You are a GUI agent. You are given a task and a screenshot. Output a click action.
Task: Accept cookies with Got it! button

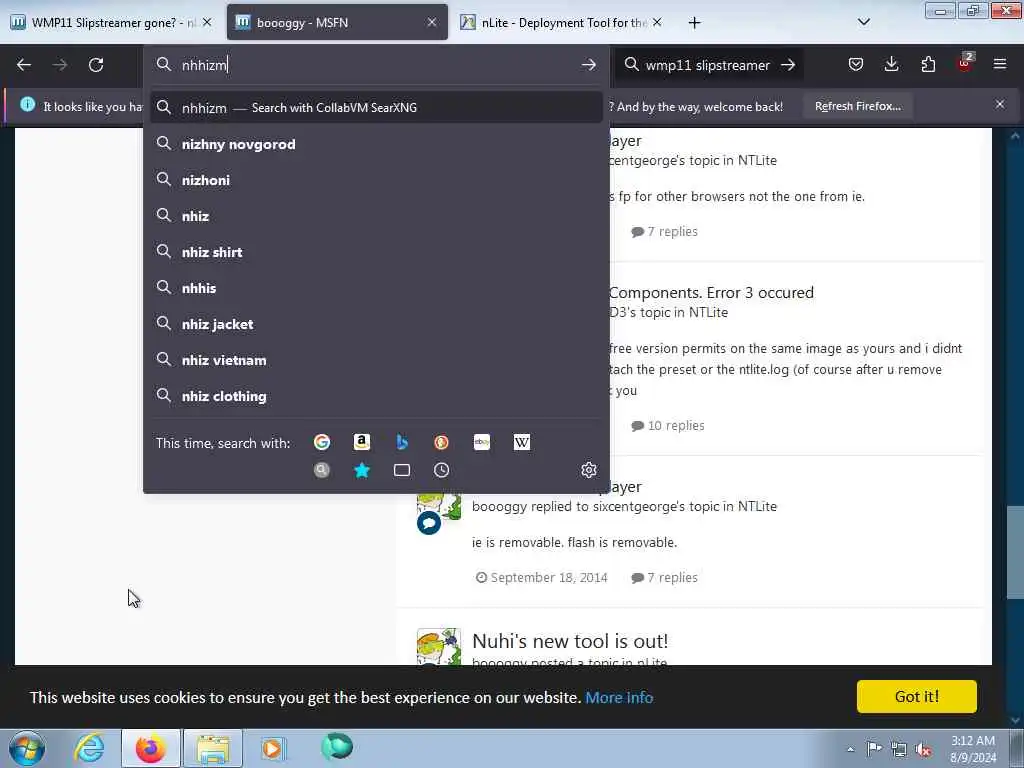[x=916, y=696]
